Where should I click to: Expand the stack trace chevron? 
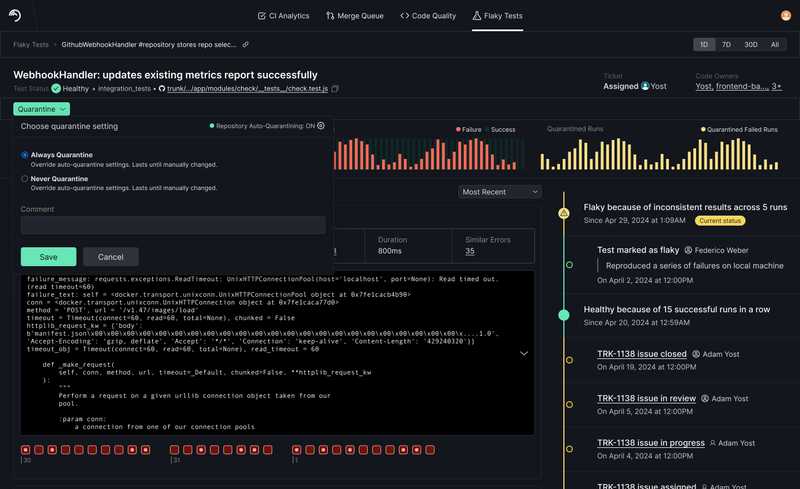(x=523, y=353)
